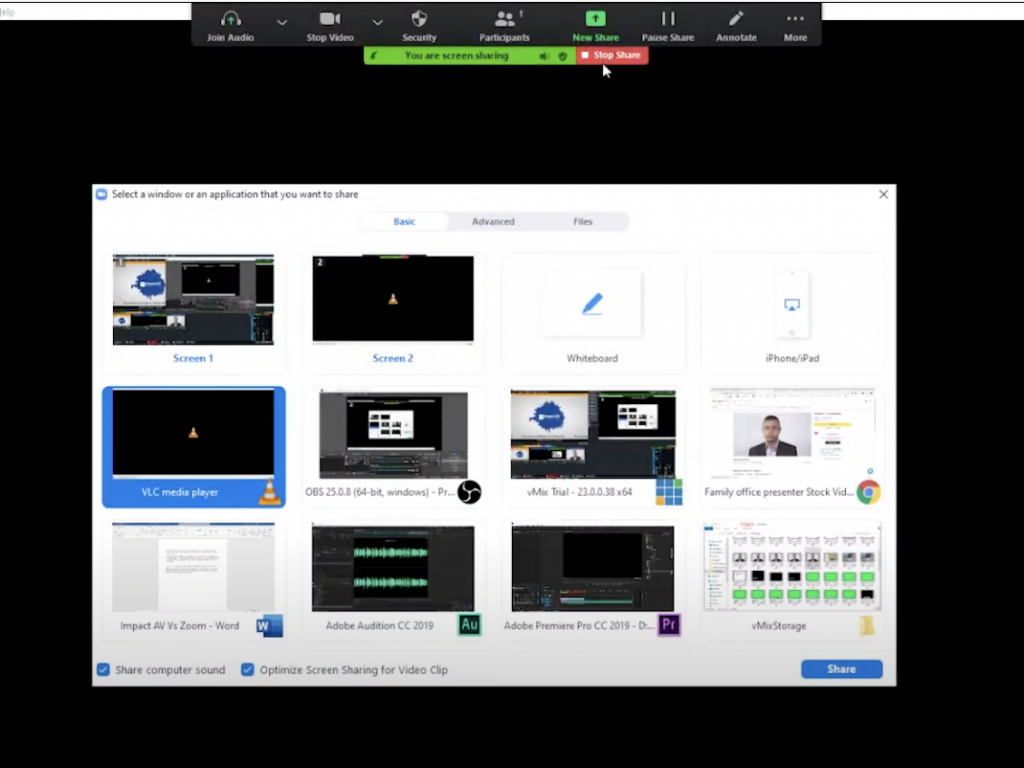Image resolution: width=1024 pixels, height=768 pixels.
Task: Click the Join Audio headphone icon
Action: point(231,19)
